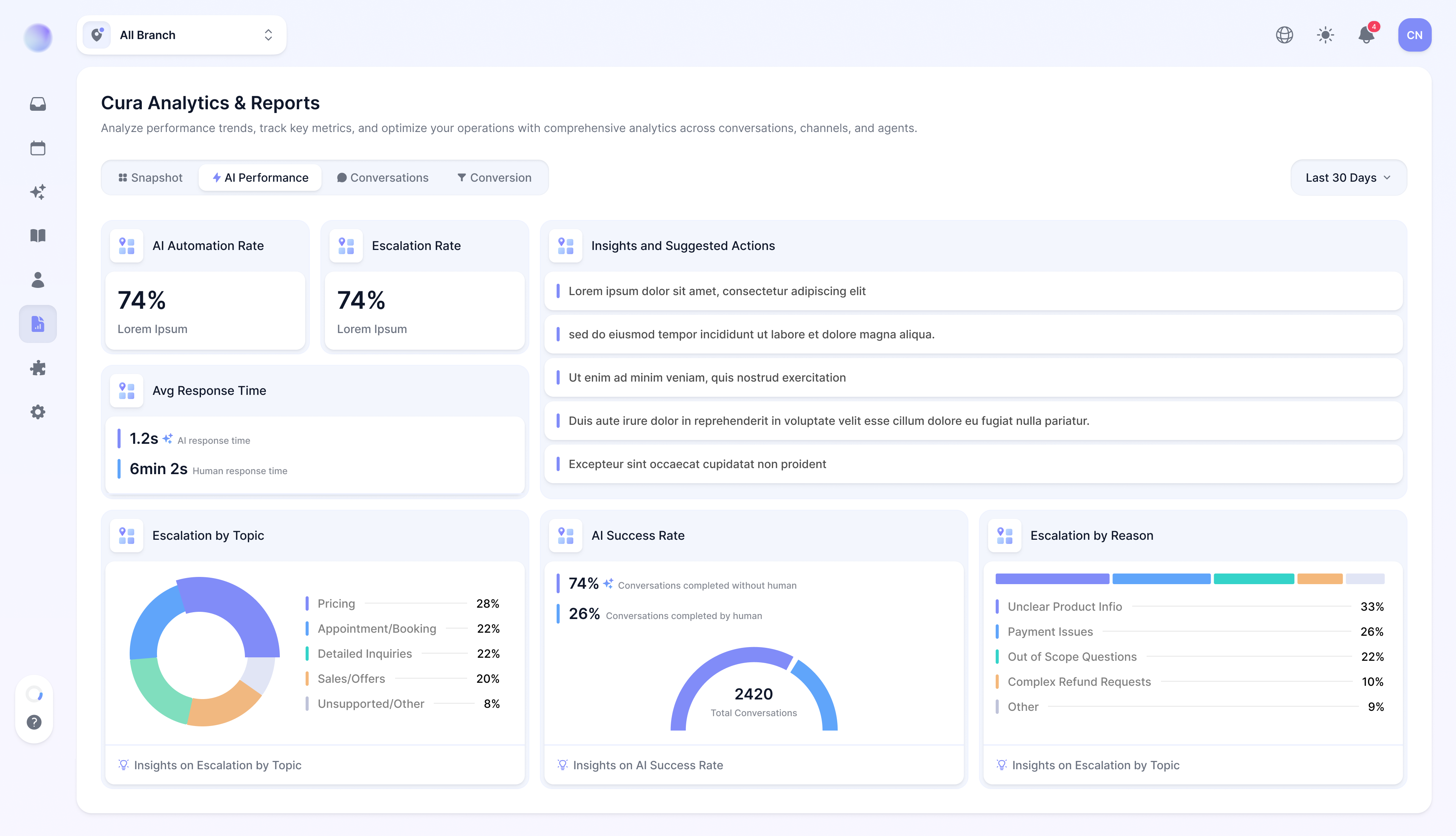Click the Unsupported/Other 8% legend row
The height and width of the screenshot is (836, 1456).
tap(402, 703)
